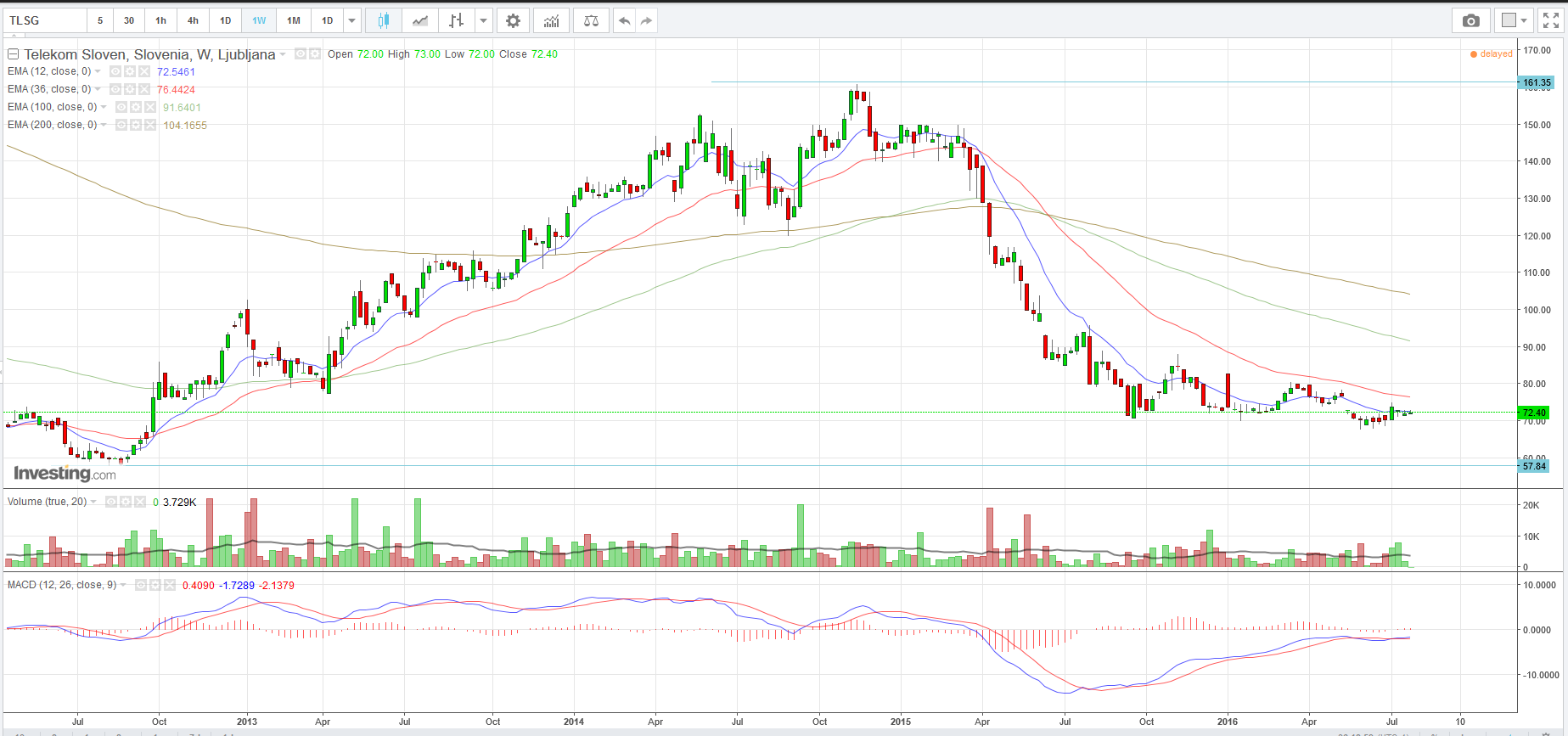The height and width of the screenshot is (736, 1568).
Task: Click the Volume (true, 20) legend label
Action: (x=48, y=502)
